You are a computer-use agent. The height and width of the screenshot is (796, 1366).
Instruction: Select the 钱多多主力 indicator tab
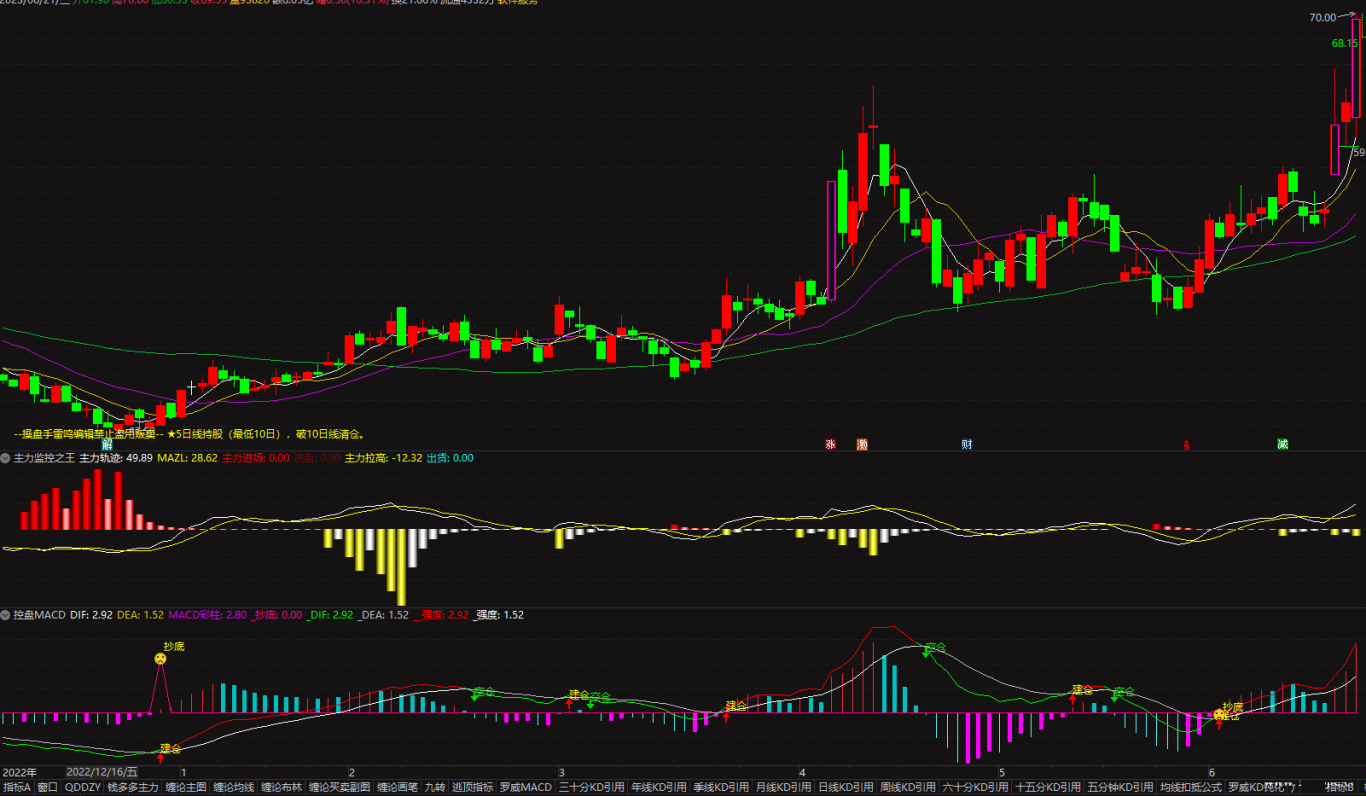pyautogui.click(x=133, y=788)
